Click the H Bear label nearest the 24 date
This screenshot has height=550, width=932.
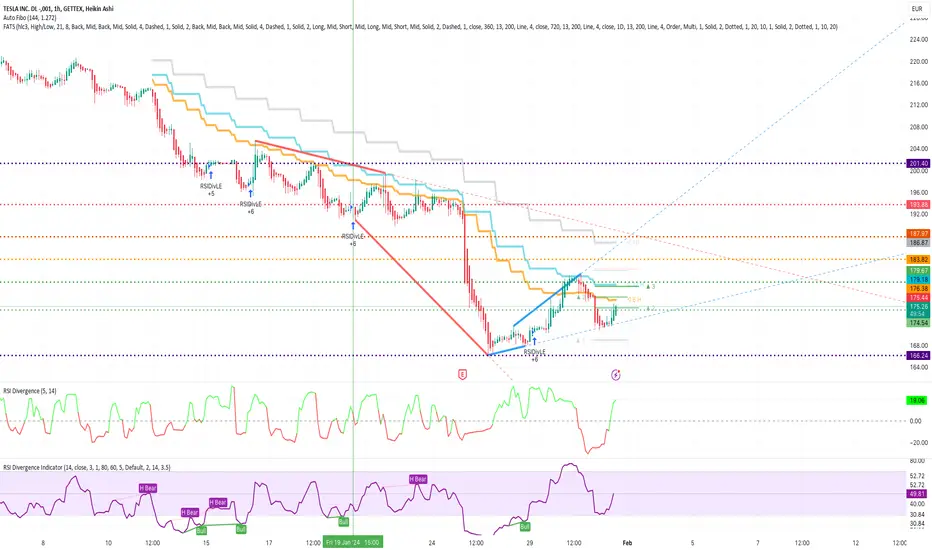click(418, 479)
